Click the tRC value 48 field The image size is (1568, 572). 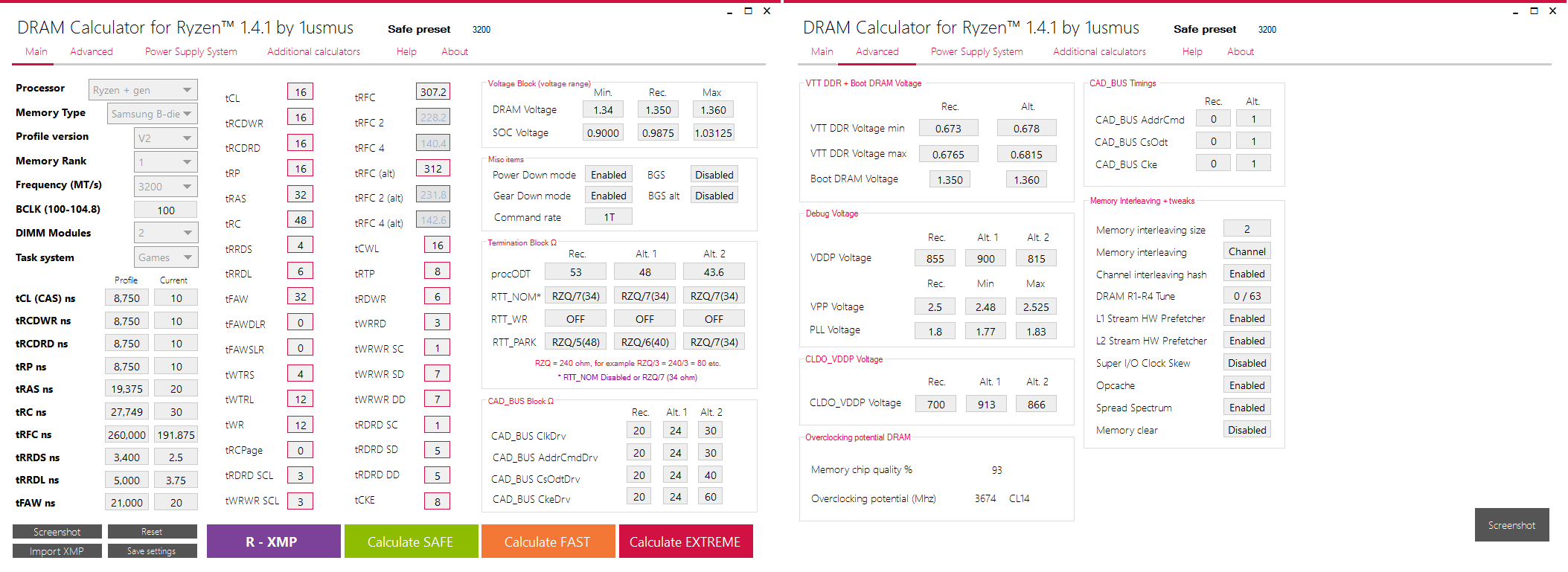[x=301, y=220]
